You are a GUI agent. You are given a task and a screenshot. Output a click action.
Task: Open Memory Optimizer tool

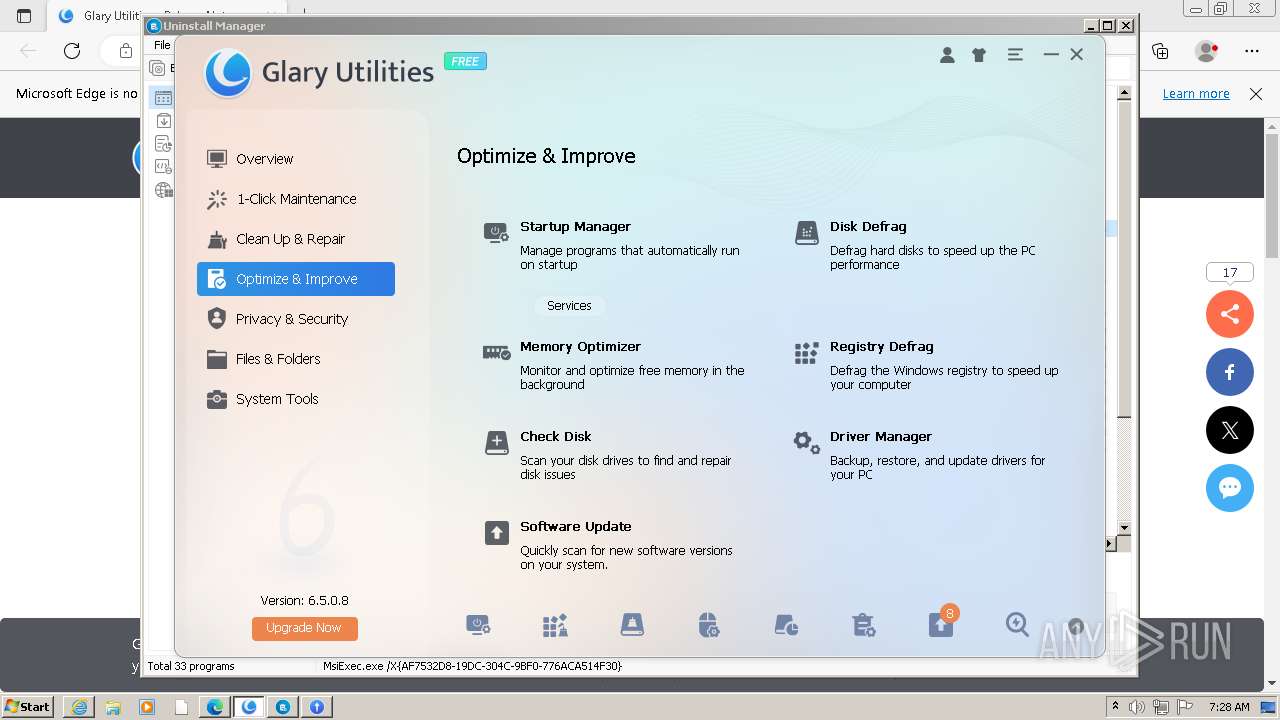click(580, 347)
